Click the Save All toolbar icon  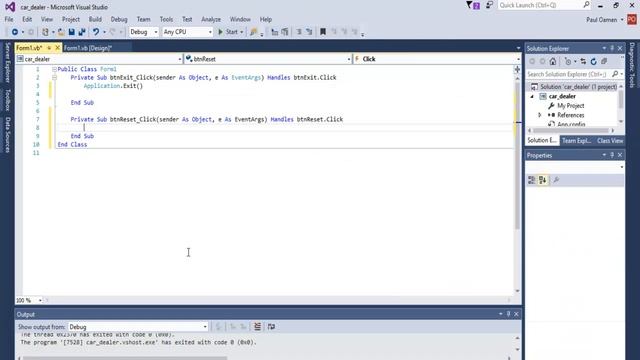82,32
